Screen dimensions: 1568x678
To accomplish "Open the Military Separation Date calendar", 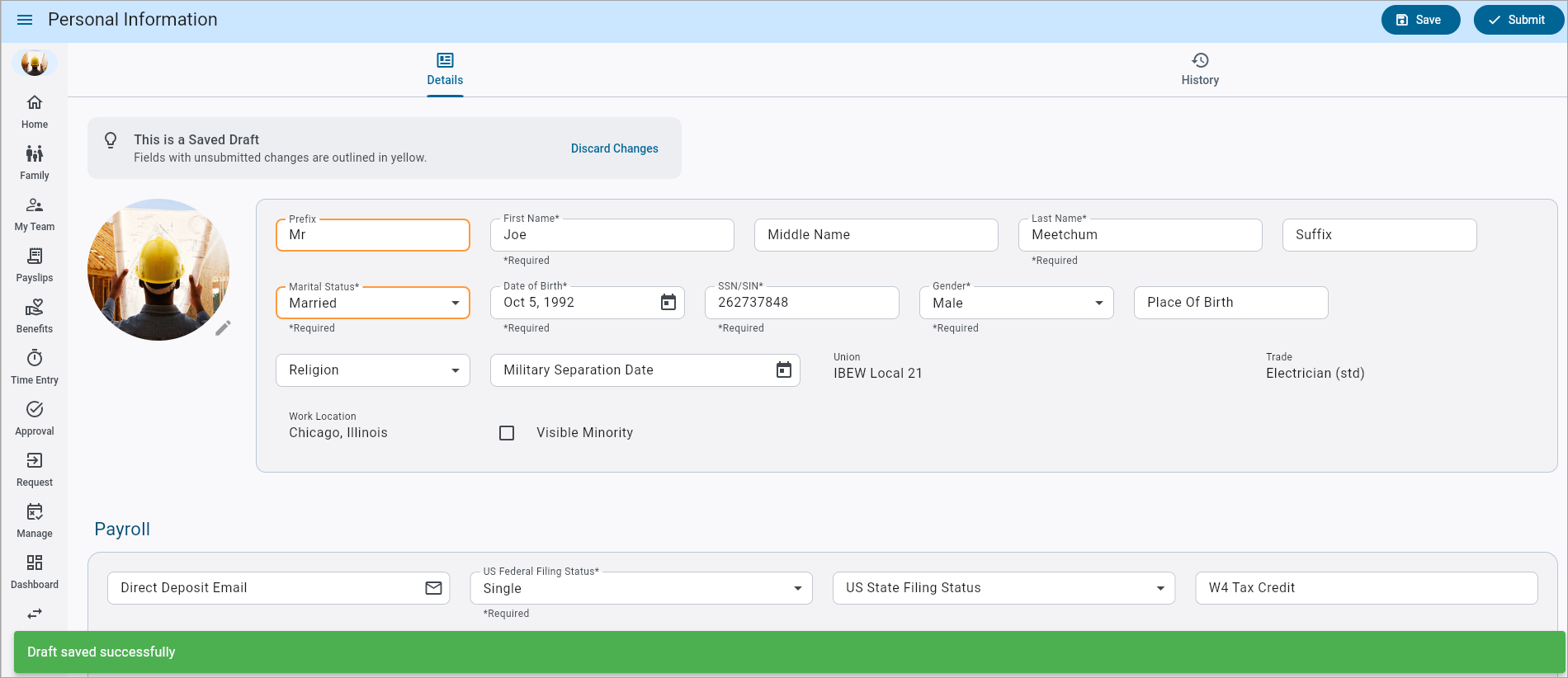I will 783,370.
